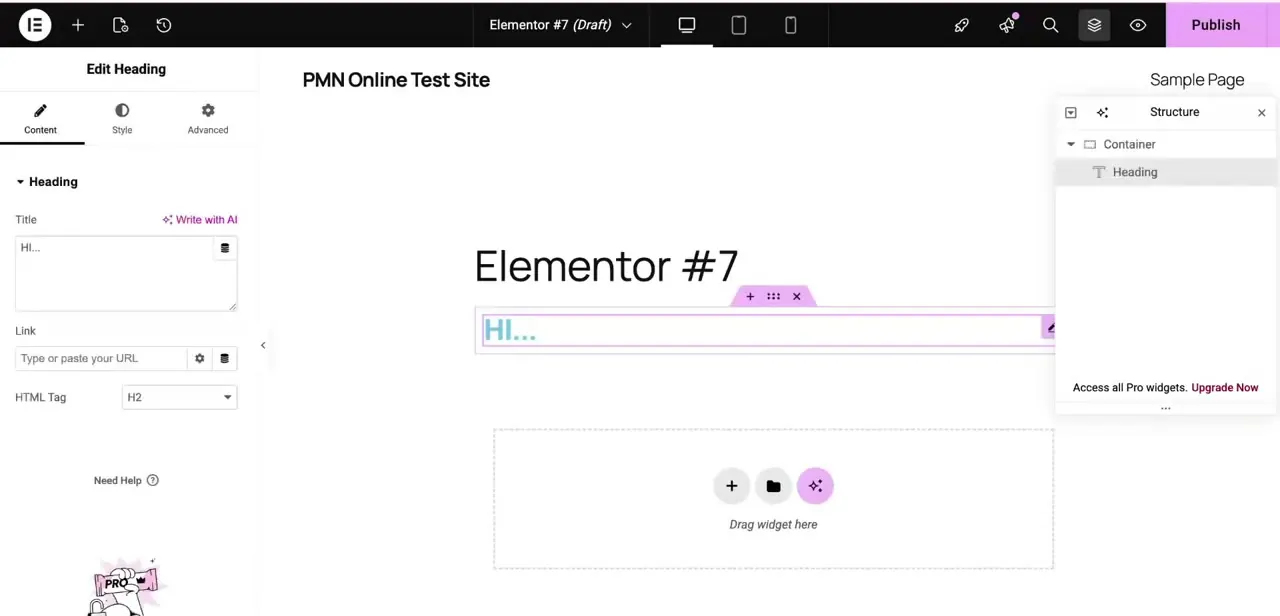Click the Need Help question mark icon
This screenshot has width=1280, height=616.
[153, 481]
